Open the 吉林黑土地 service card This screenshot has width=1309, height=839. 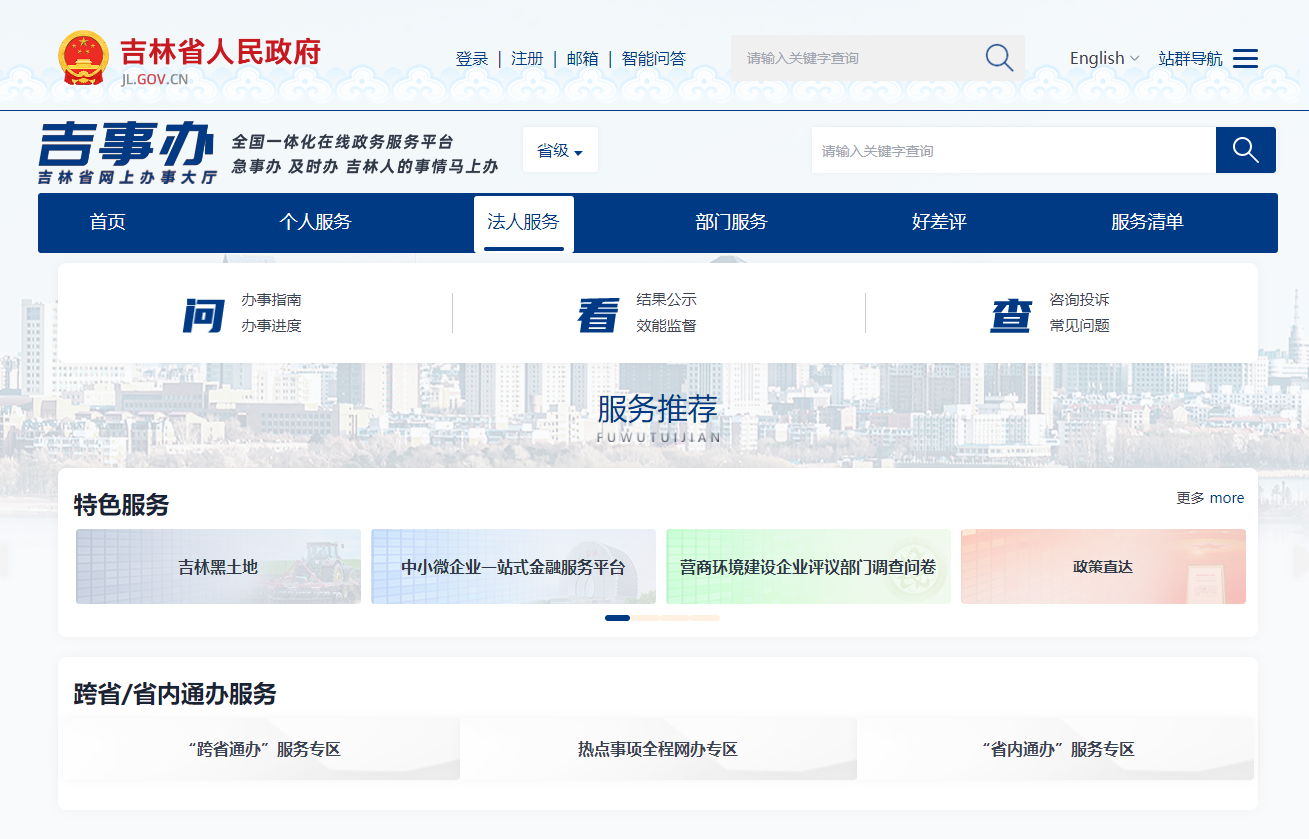(x=218, y=567)
